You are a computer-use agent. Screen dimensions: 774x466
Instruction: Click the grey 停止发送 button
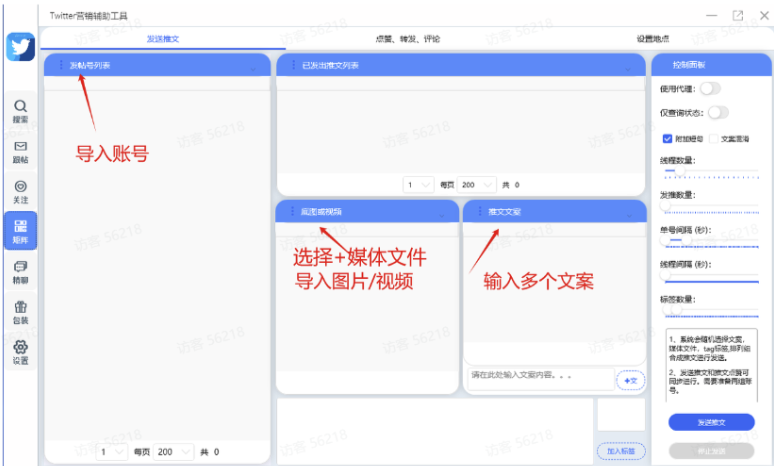711,451
